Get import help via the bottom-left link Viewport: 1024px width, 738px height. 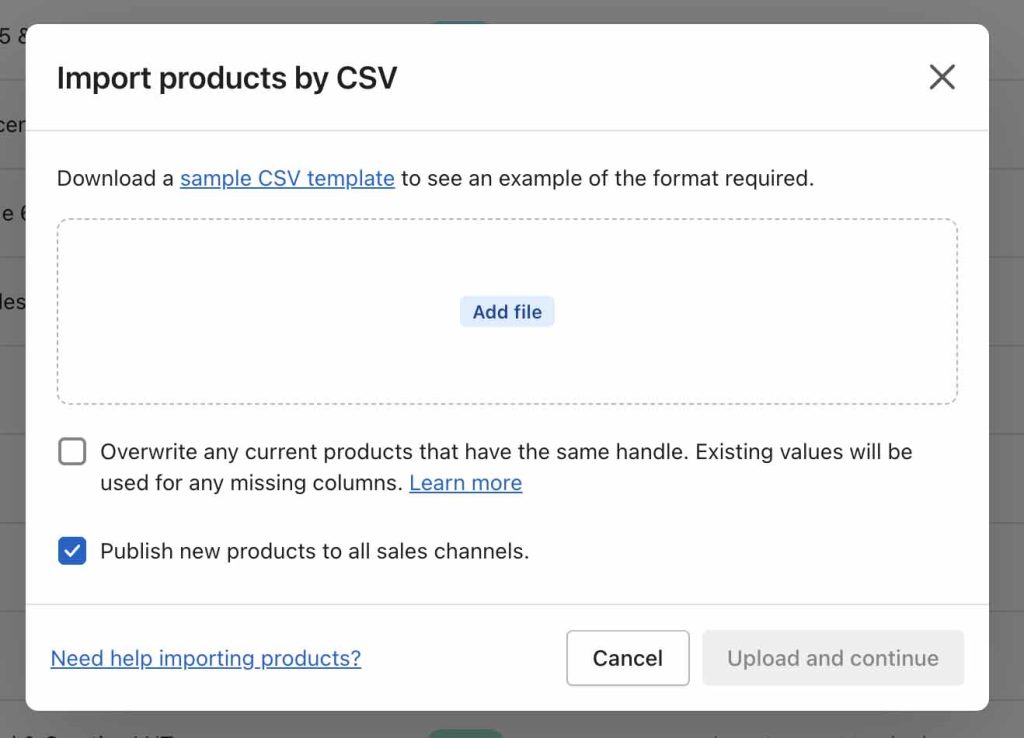pos(205,658)
